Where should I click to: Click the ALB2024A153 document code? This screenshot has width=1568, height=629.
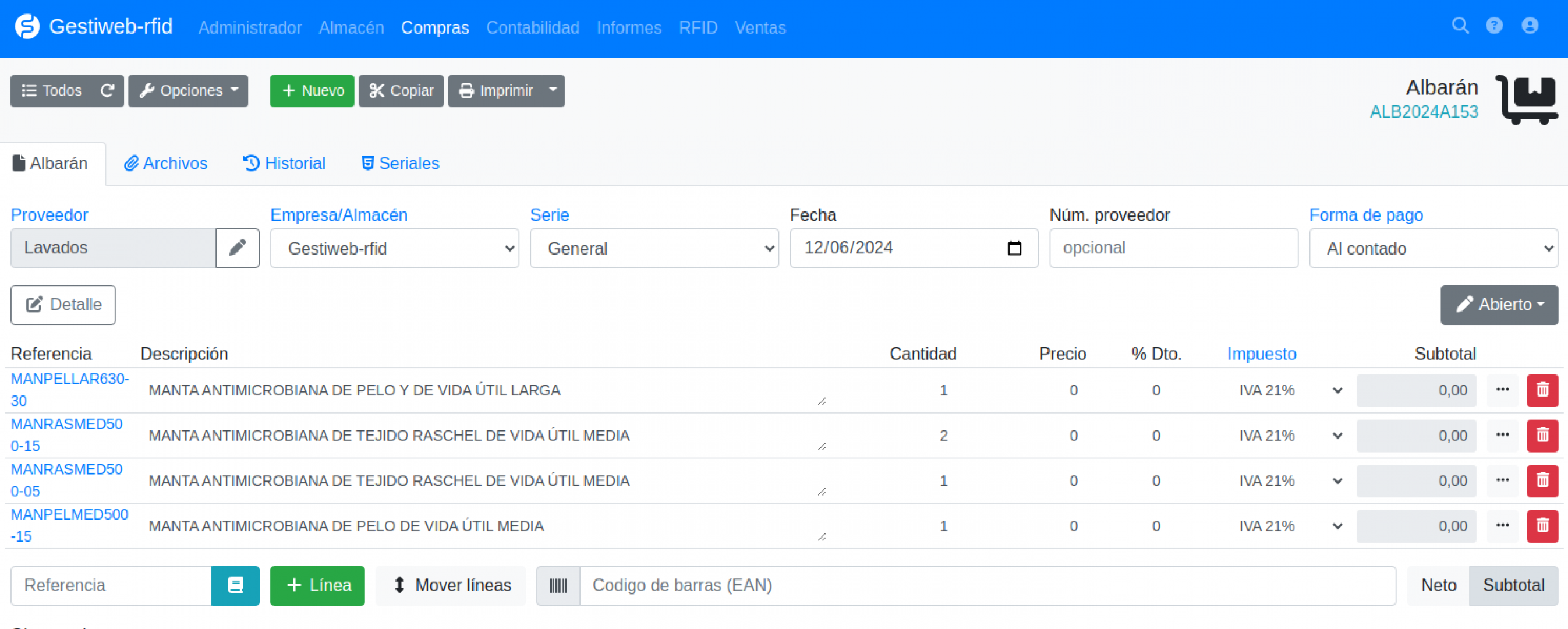[x=1423, y=112]
